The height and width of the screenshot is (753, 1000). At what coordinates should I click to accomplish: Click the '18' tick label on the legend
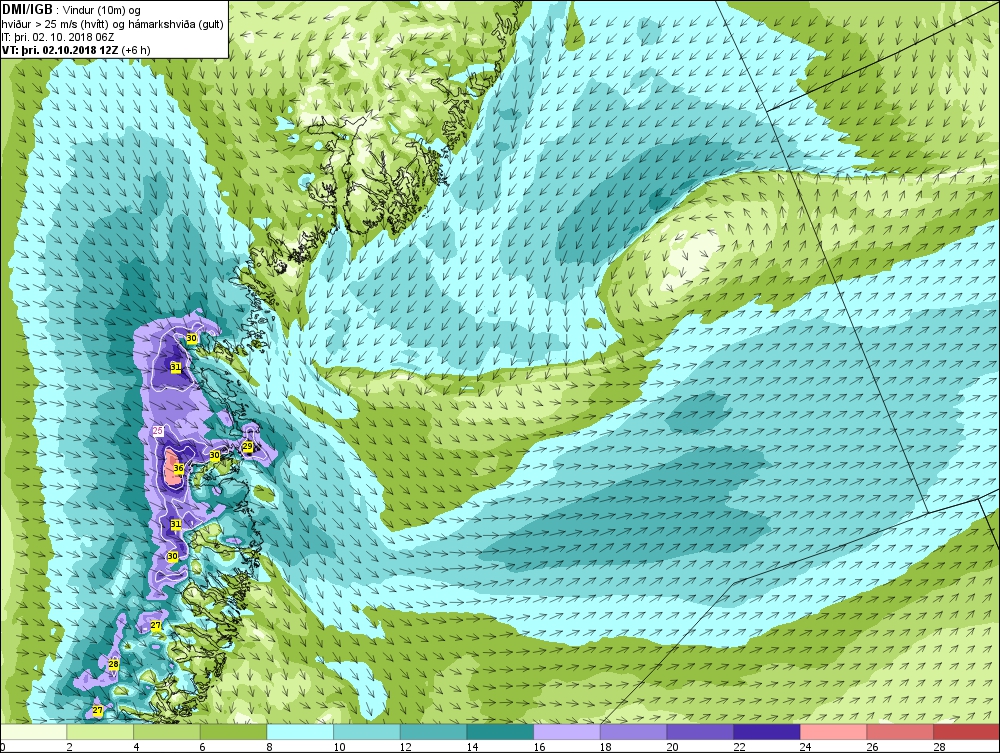coord(606,747)
